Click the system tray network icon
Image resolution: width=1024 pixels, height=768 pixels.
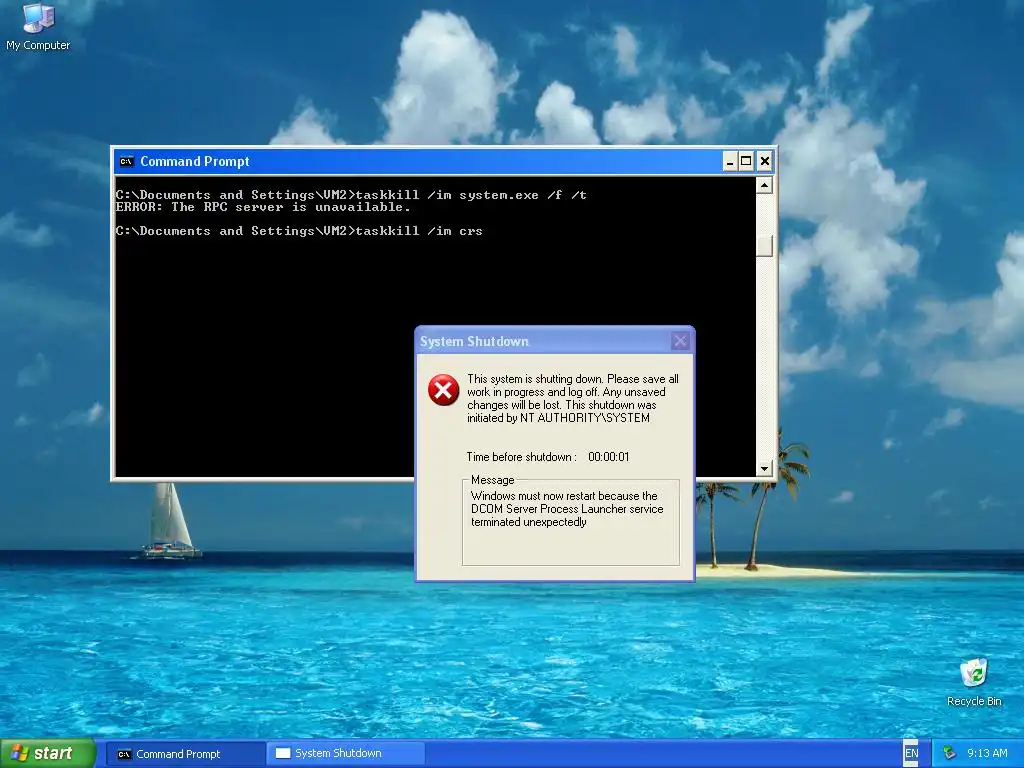click(x=950, y=753)
